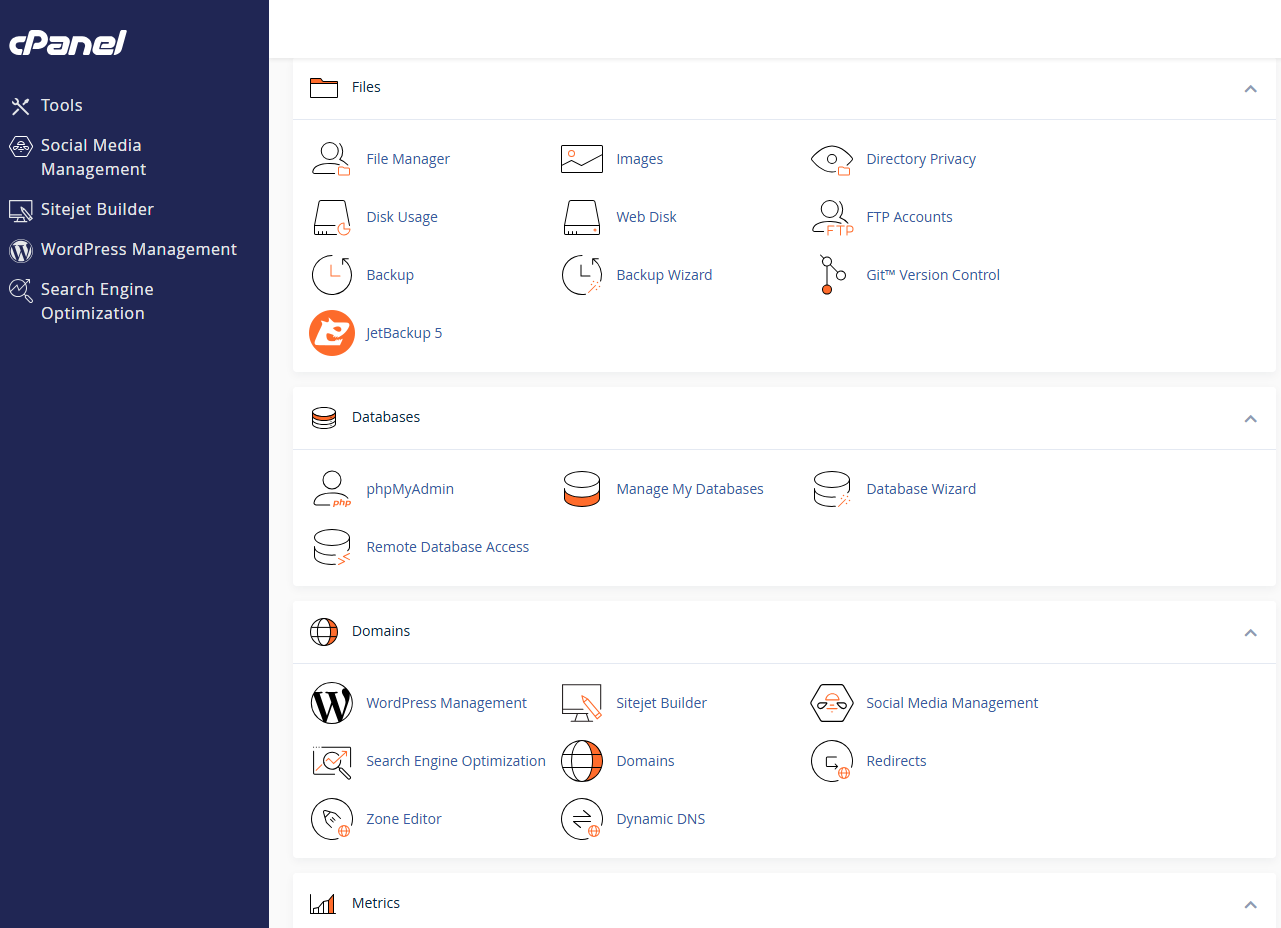Open the Web Disk link
Viewport: 1281px width, 928px height.
click(x=647, y=217)
